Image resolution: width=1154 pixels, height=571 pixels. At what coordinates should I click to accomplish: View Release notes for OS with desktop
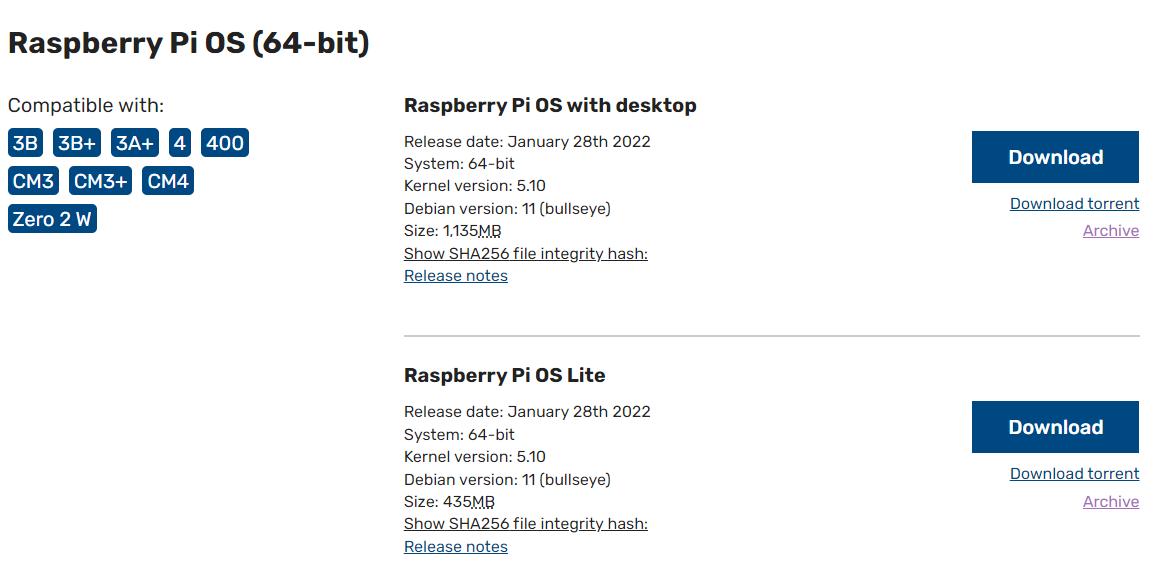(x=456, y=276)
